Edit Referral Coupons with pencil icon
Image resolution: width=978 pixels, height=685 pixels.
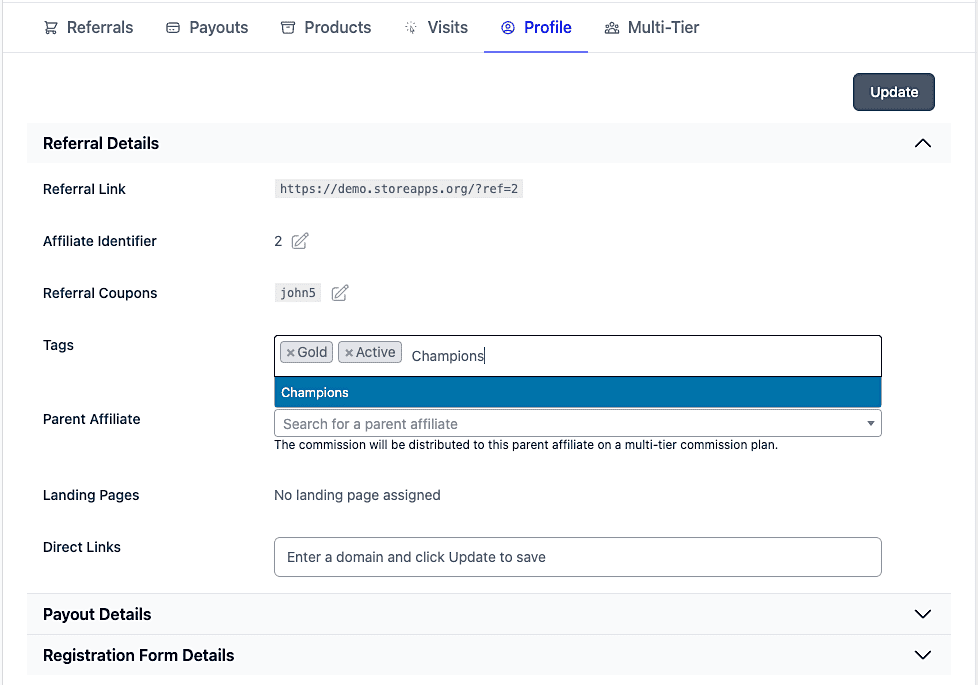click(340, 293)
